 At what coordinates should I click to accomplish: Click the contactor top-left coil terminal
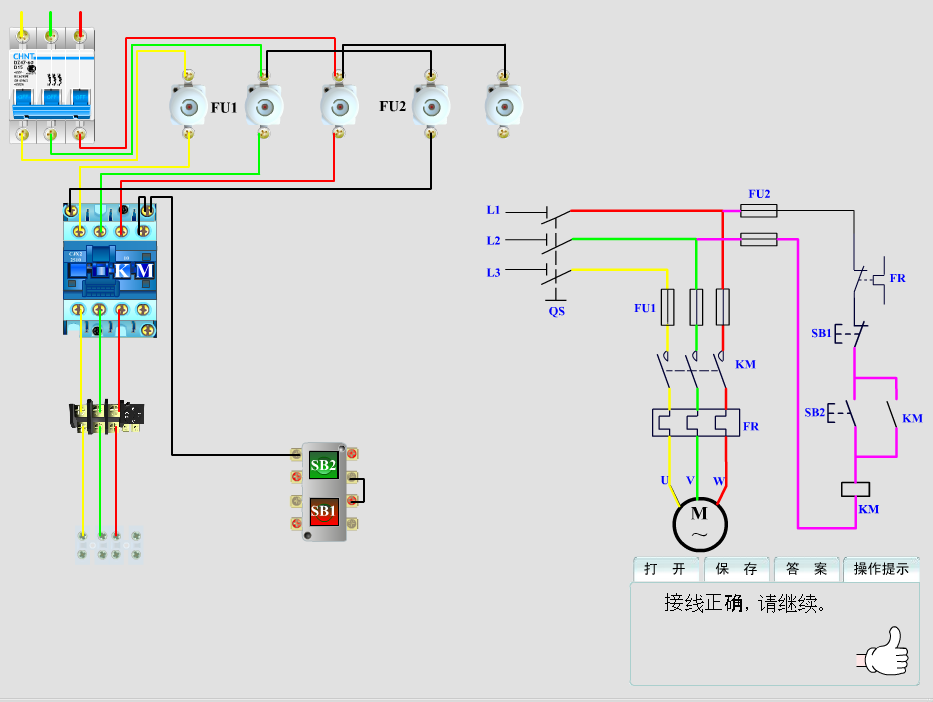[x=71, y=211]
